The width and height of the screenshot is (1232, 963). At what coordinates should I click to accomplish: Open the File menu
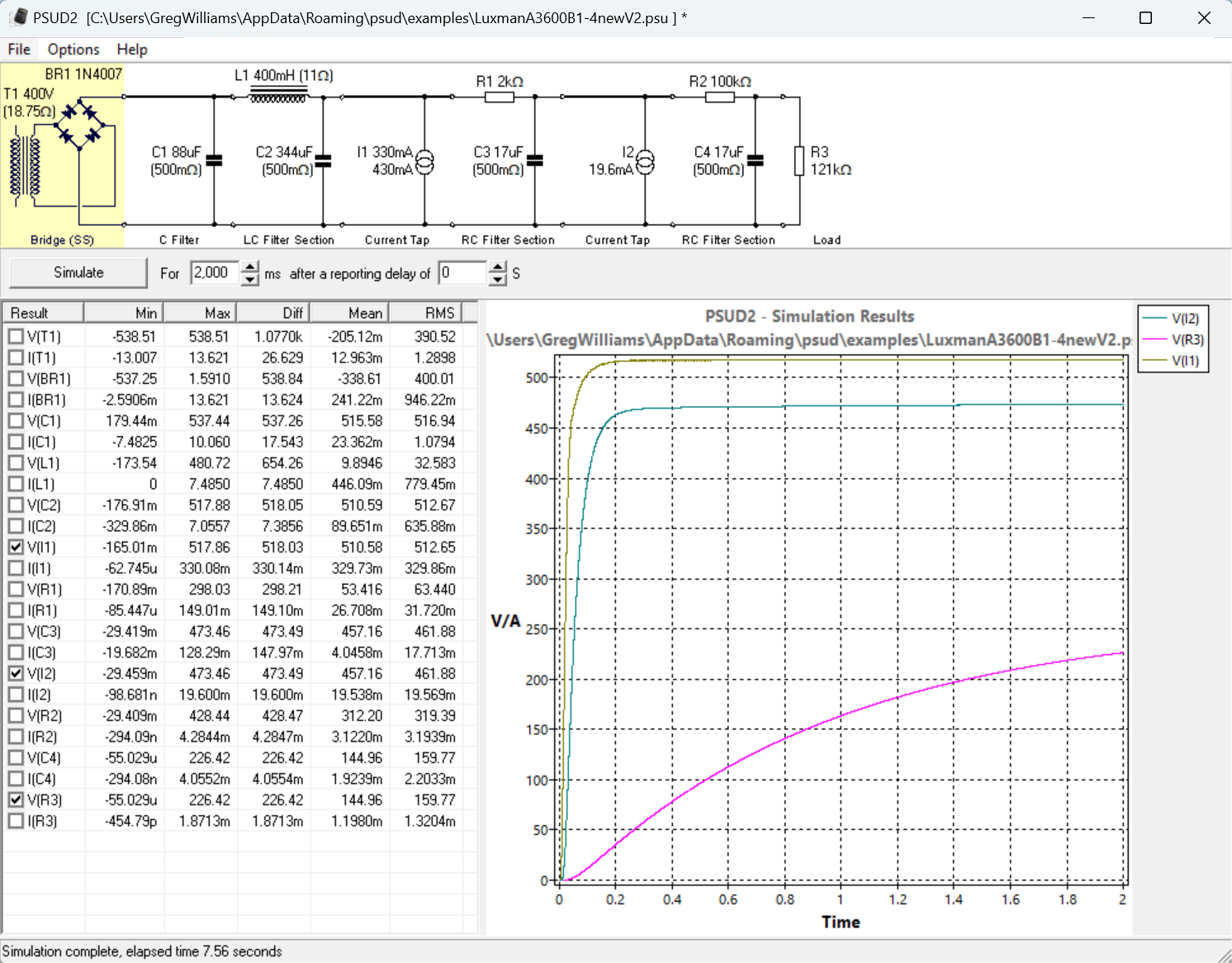(19, 50)
